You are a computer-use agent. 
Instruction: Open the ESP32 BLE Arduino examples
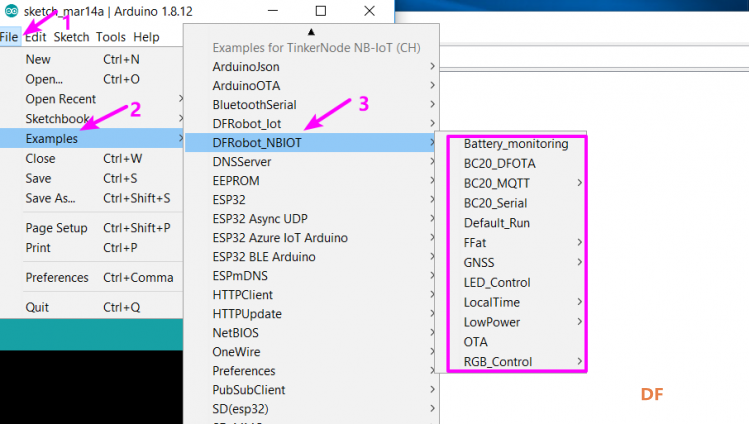click(x=311, y=257)
